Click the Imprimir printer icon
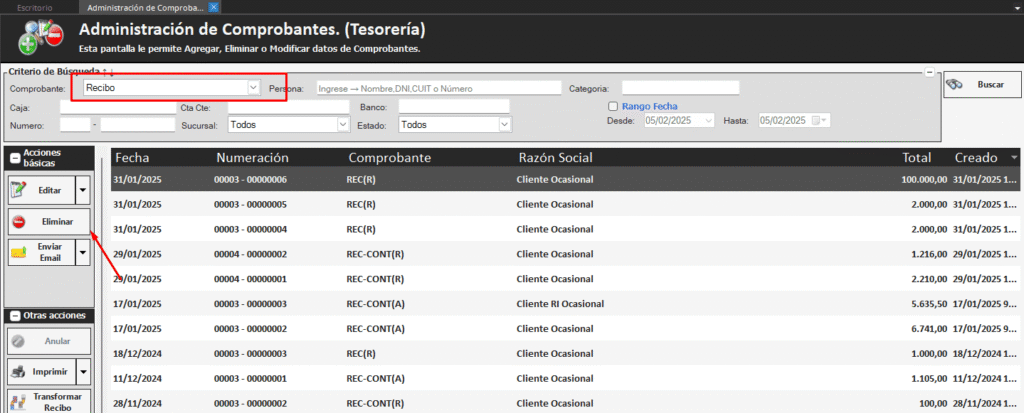 [x=19, y=373]
